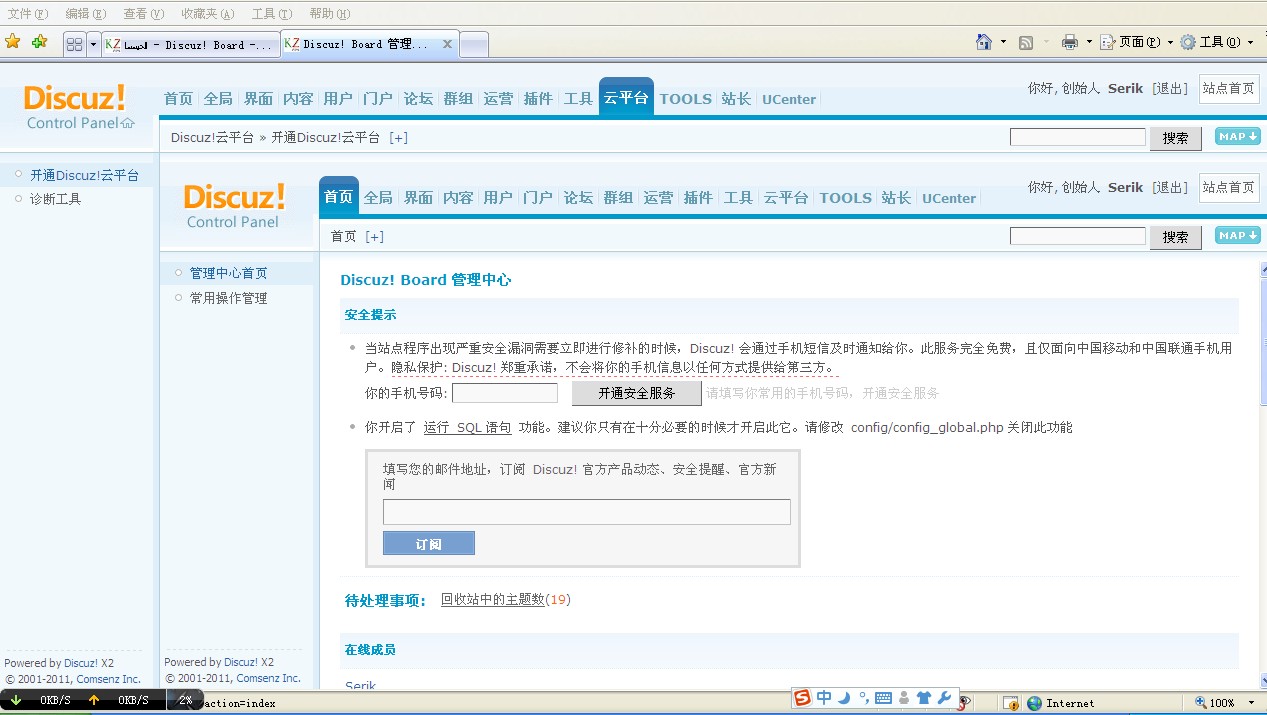Click the Print icon
Image resolution: width=1267 pixels, height=715 pixels.
(1069, 42)
